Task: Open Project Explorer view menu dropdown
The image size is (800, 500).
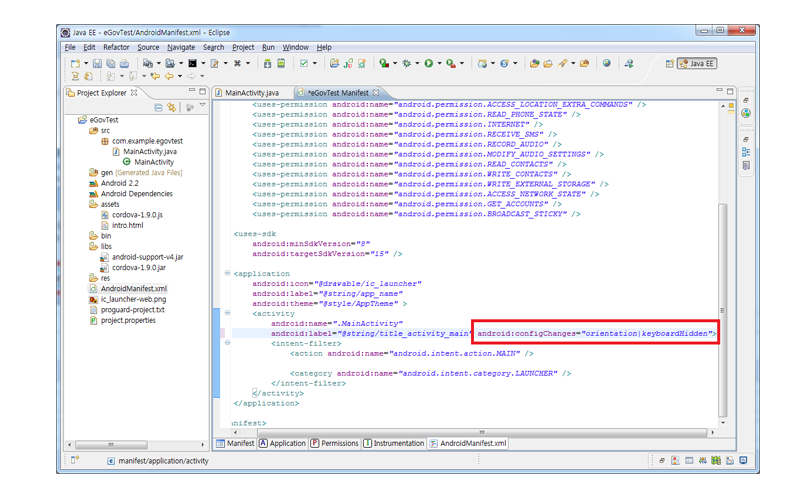Action: (x=201, y=107)
